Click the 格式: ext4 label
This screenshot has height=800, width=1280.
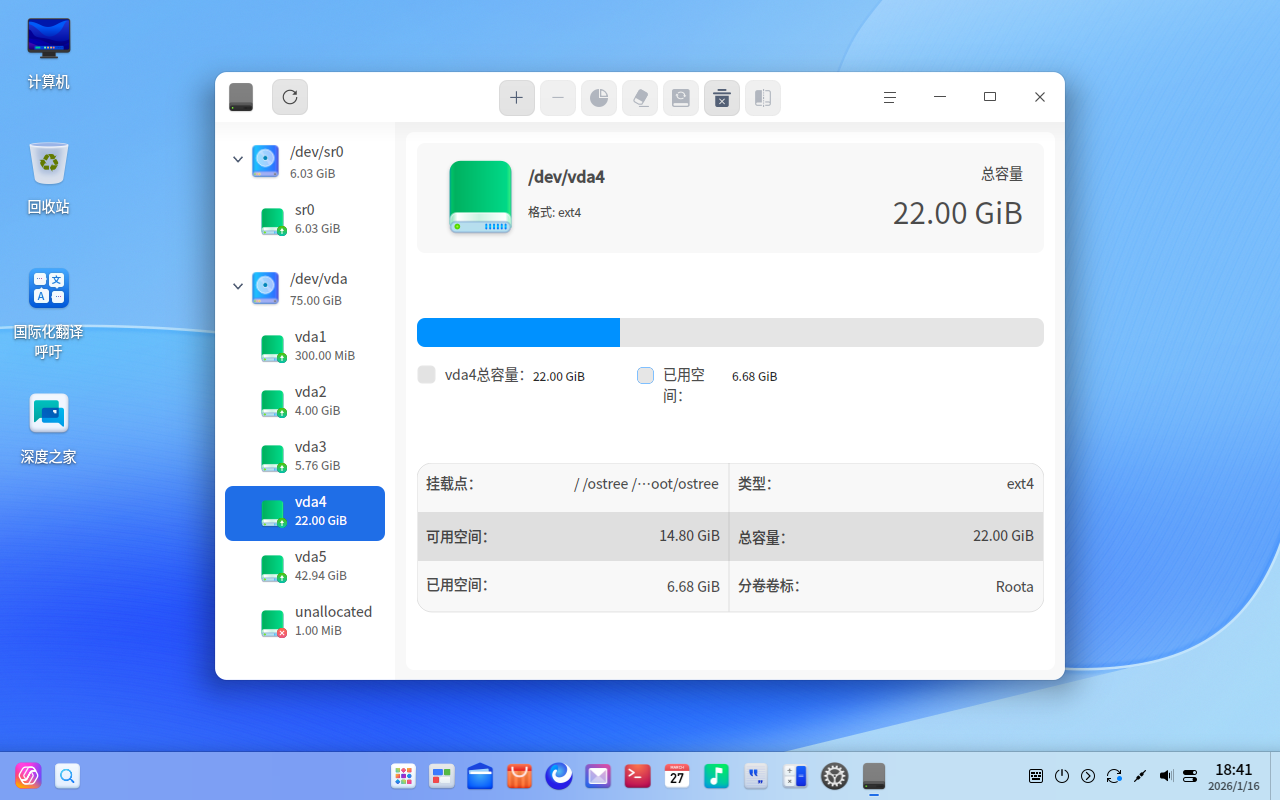555,212
